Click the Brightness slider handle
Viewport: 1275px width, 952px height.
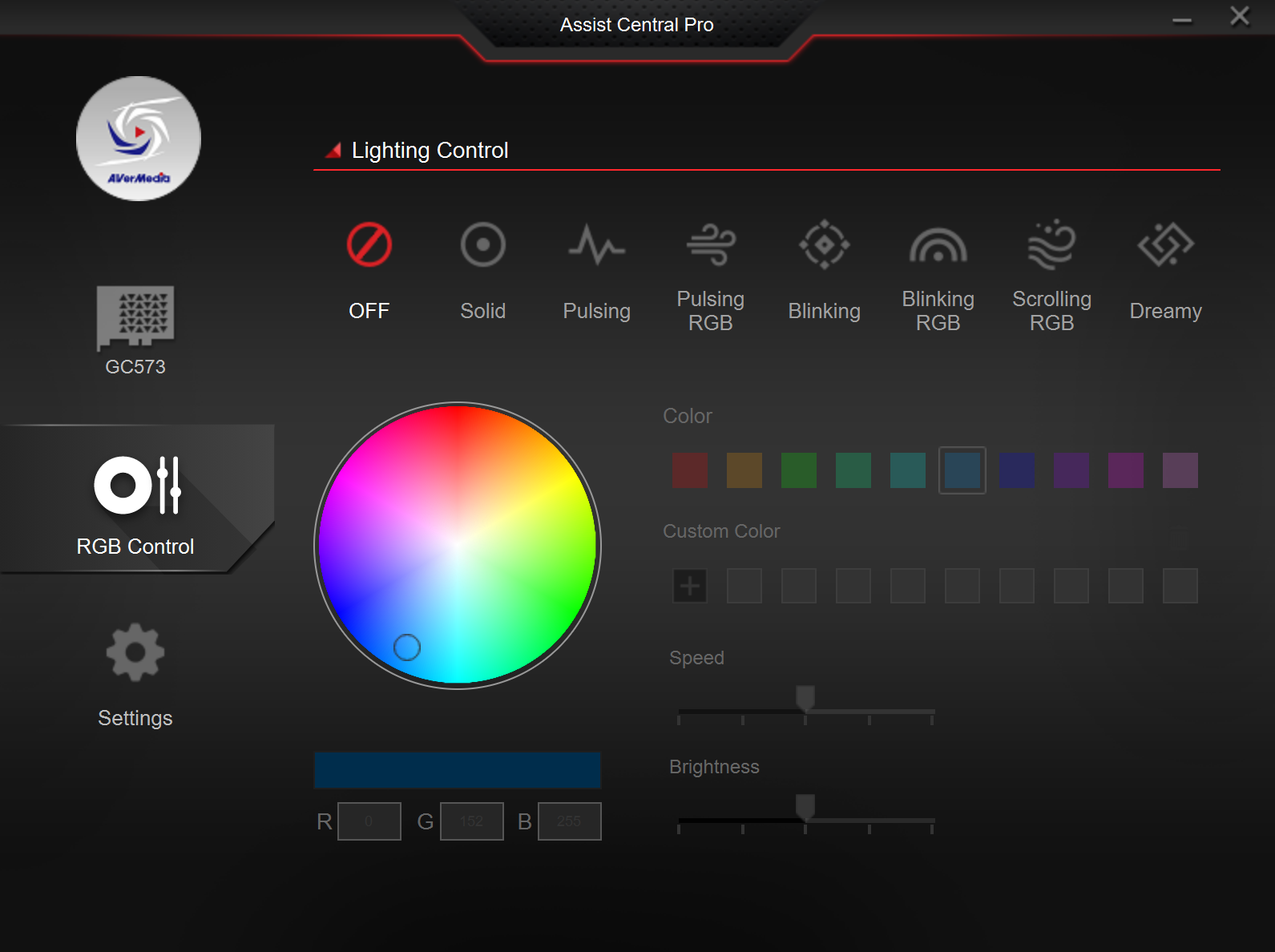pos(805,807)
